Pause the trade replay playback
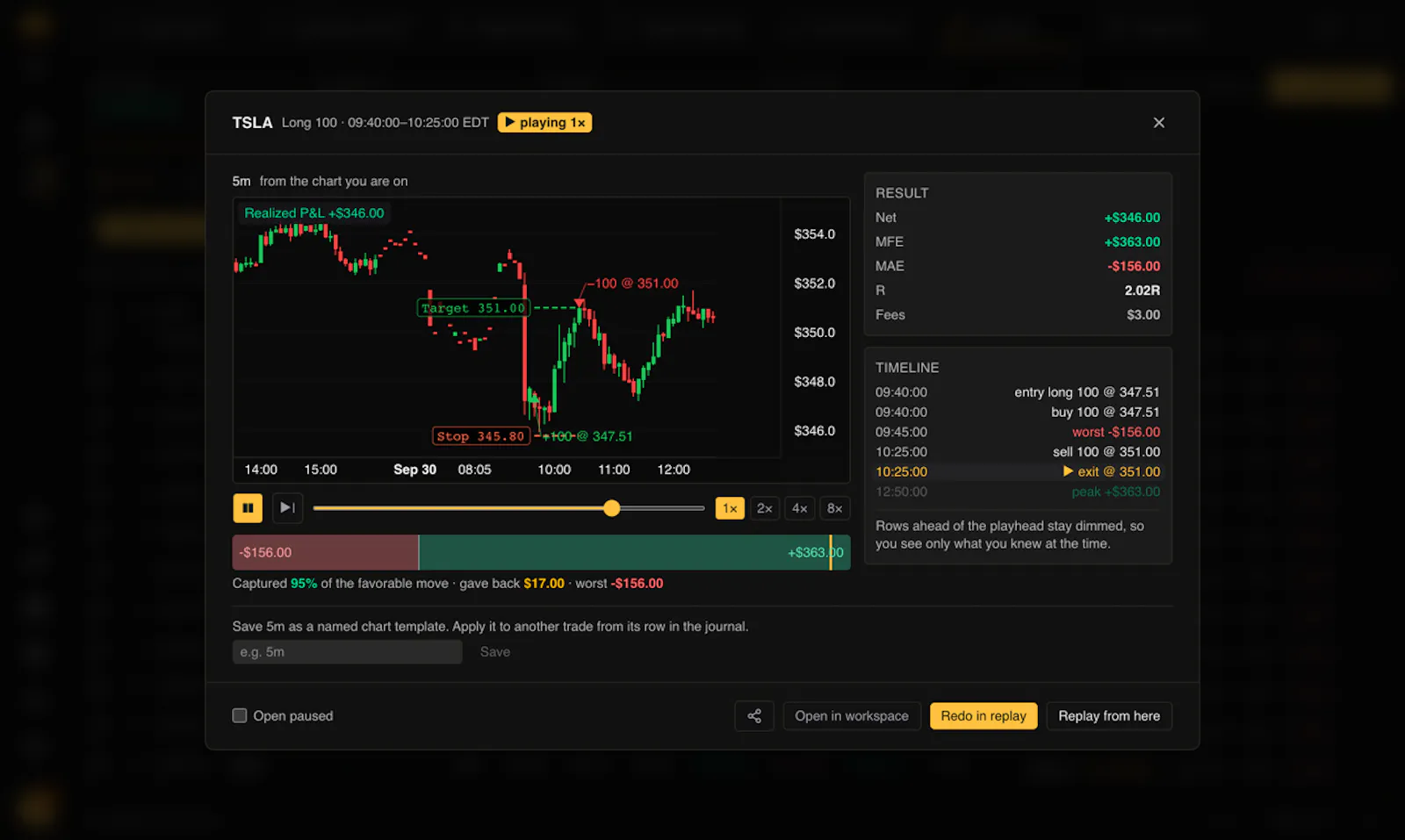 point(248,508)
